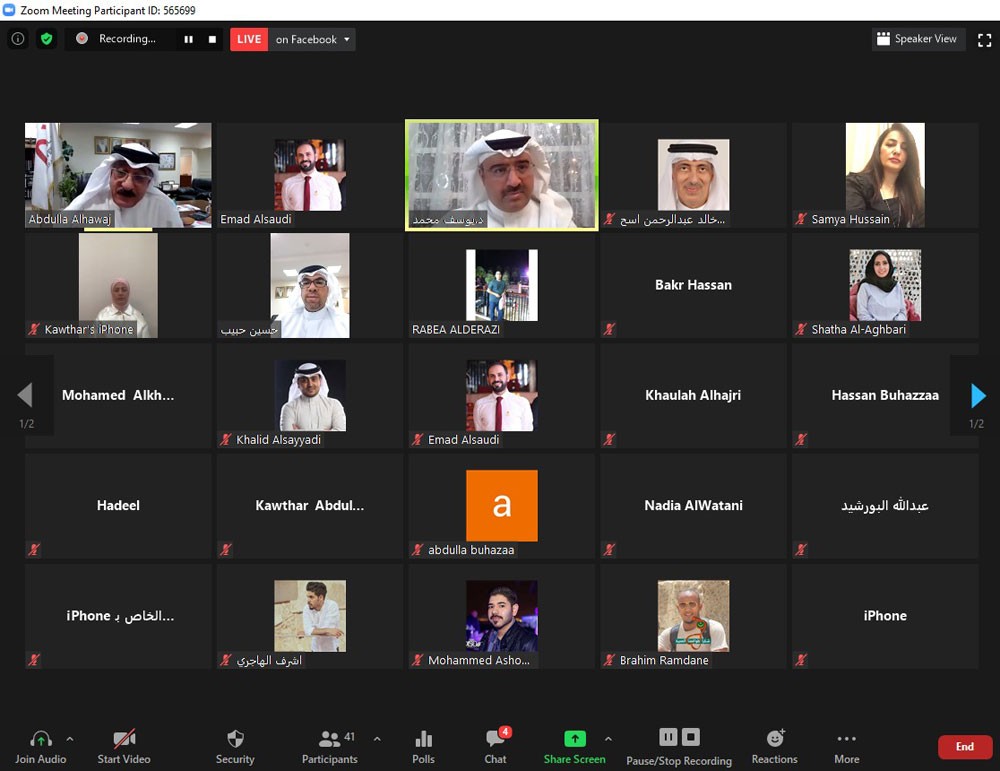Switch to Speaker View
Image resolution: width=1000 pixels, height=771 pixels.
pos(916,39)
